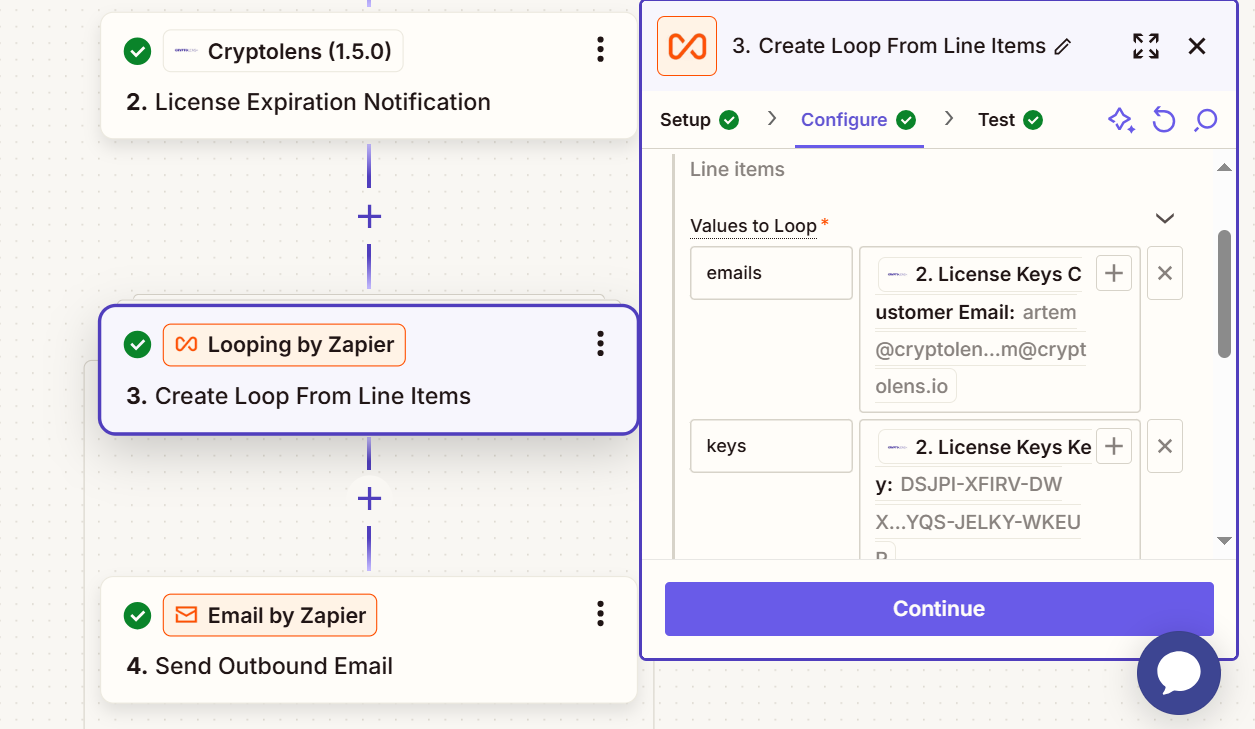Open the Setup tab
The height and width of the screenshot is (729, 1255).
tap(699, 120)
